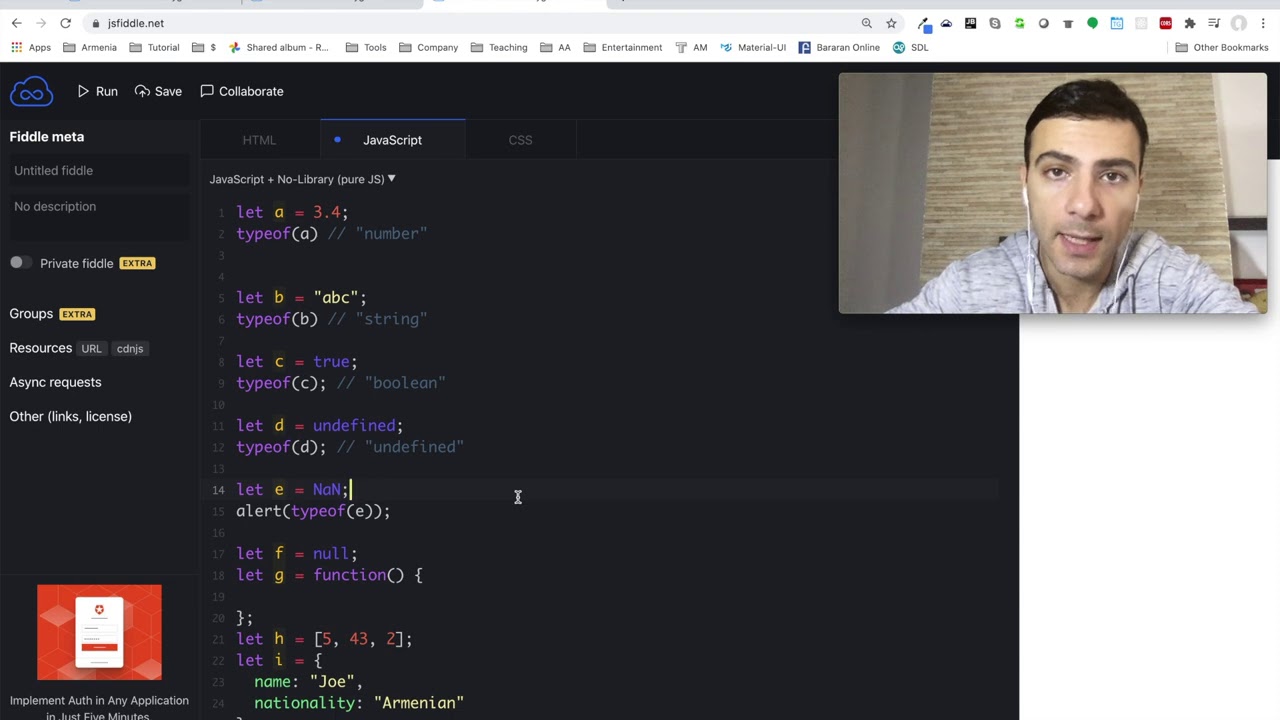This screenshot has width=1280, height=720.
Task: Open the Other Bookmarks folder
Action: 1221,47
